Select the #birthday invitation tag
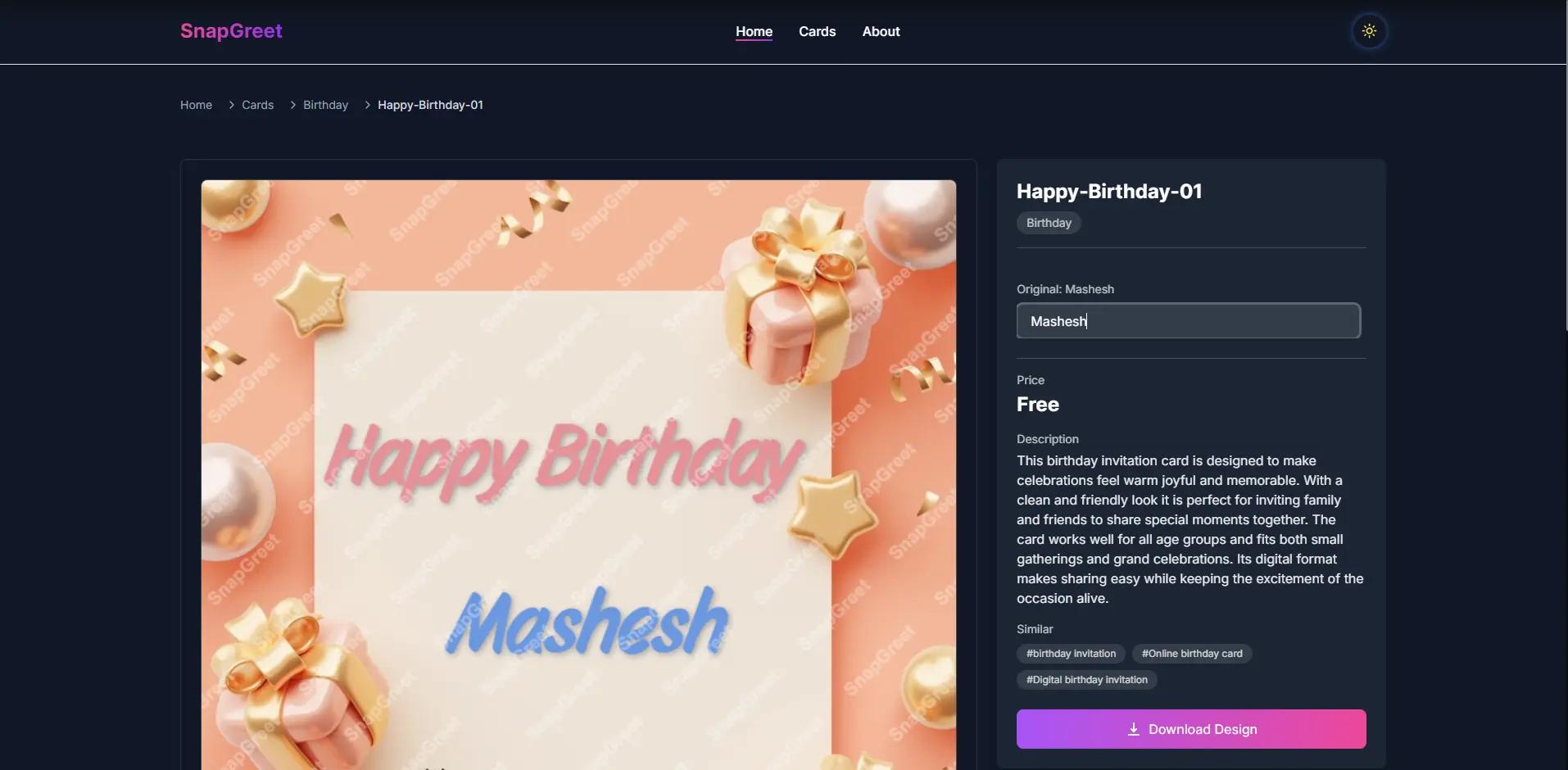 (1071, 654)
